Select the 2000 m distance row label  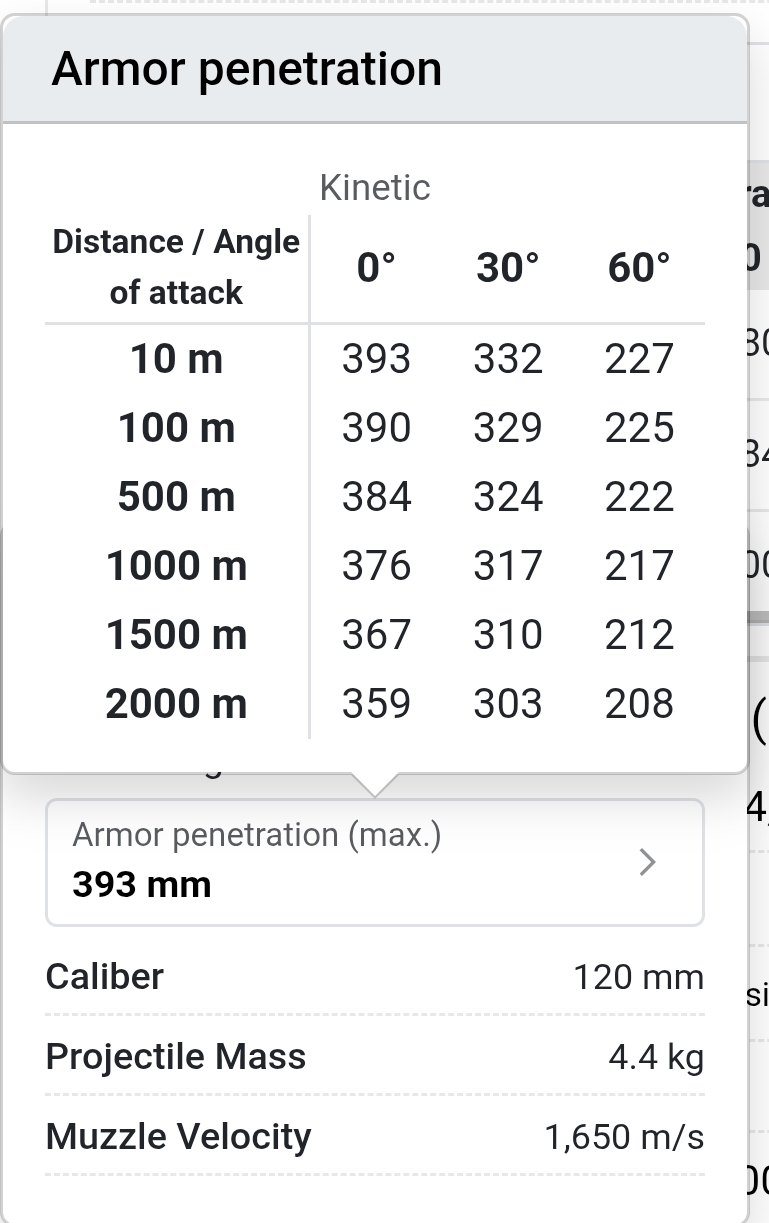point(177,704)
